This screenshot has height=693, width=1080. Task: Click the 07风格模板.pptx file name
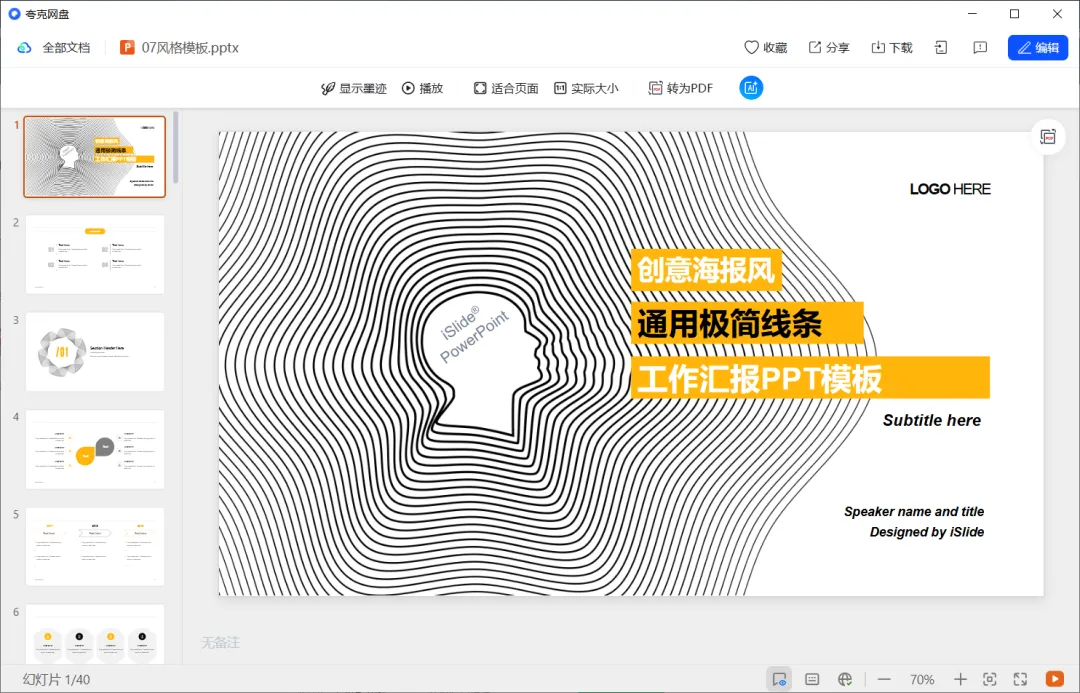pos(190,48)
